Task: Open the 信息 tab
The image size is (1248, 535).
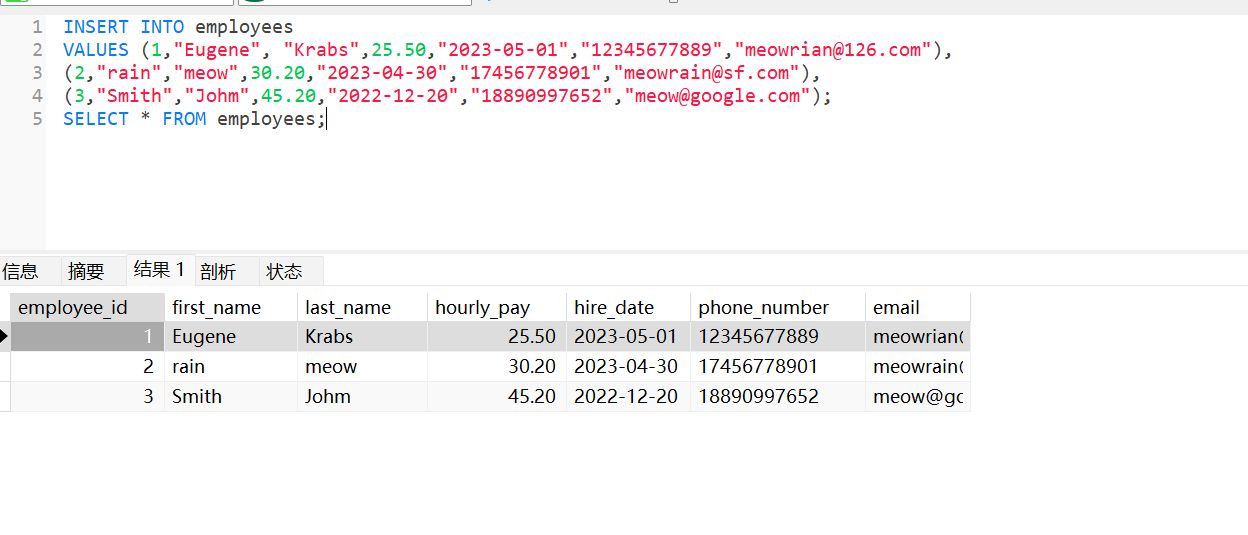Action: pos(20,271)
